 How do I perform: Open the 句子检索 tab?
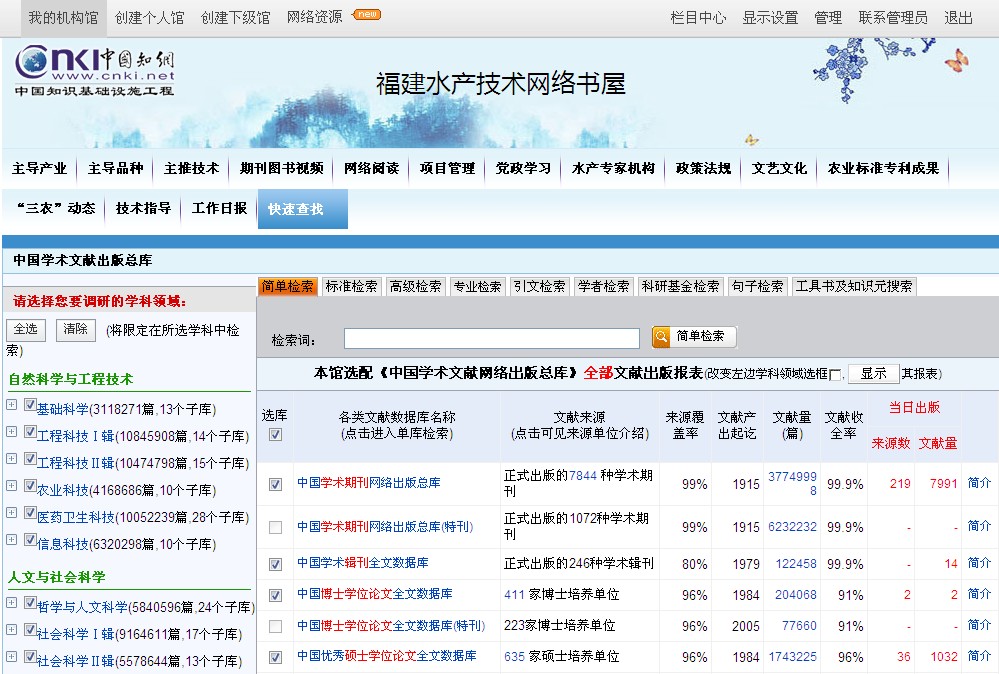(758, 287)
